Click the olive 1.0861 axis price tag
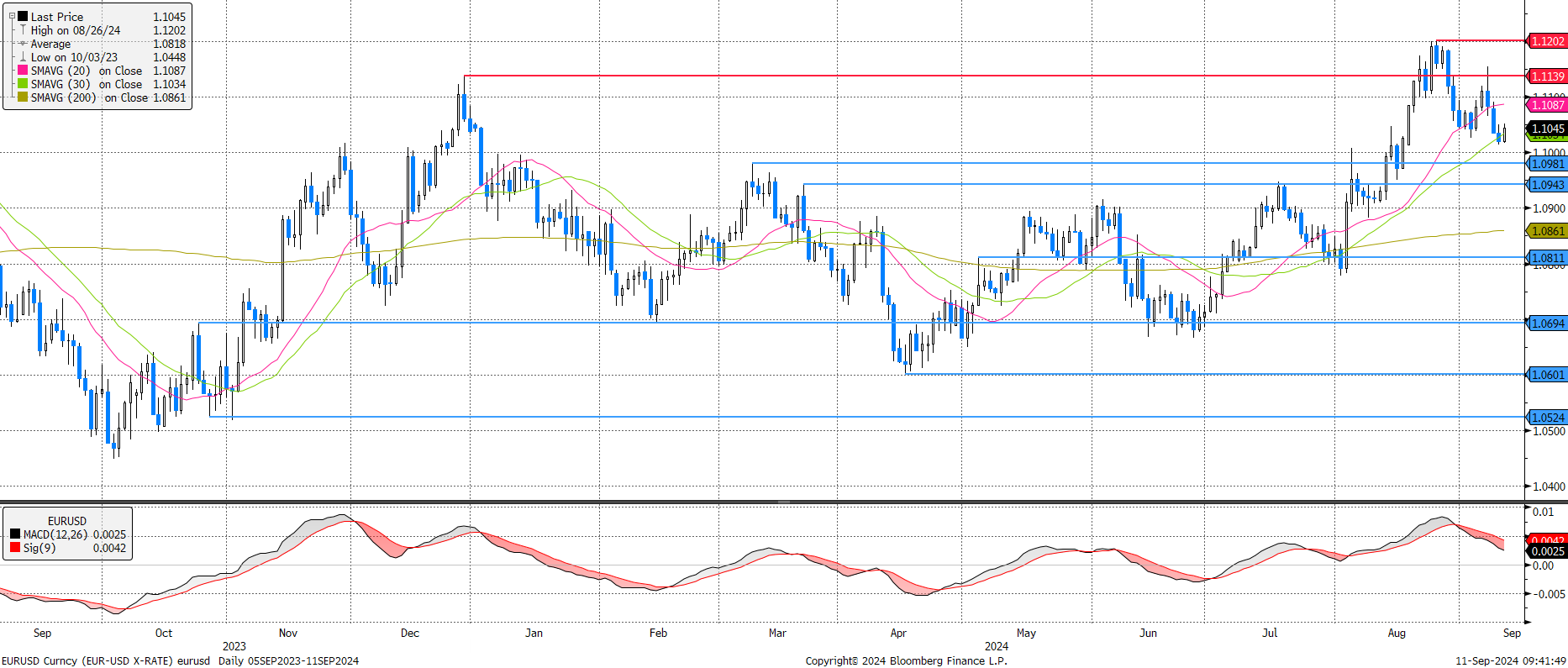The height and width of the screenshot is (668, 1568). (x=1547, y=230)
